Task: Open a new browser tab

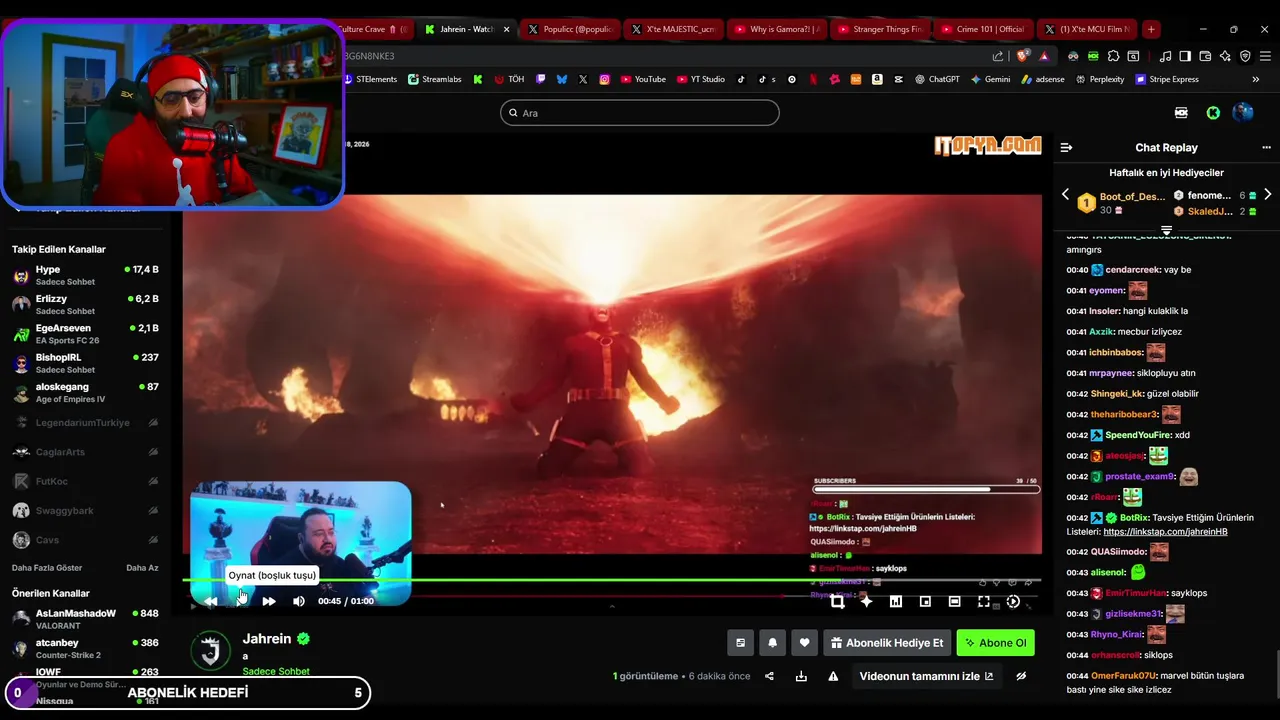Action: pyautogui.click(x=1151, y=29)
